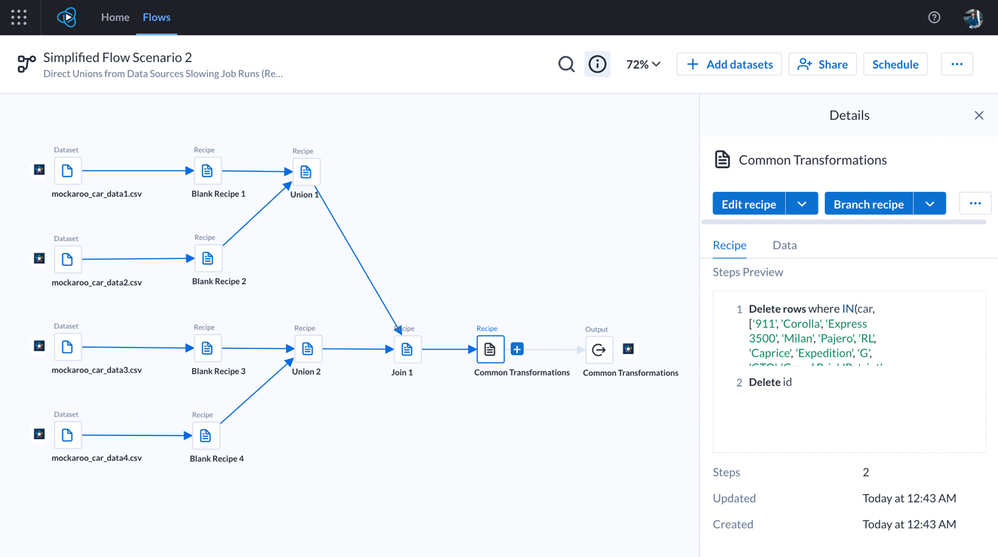This screenshot has height=557, width=998.
Task: Open the recipe more options menu in Details
Action: (x=975, y=204)
